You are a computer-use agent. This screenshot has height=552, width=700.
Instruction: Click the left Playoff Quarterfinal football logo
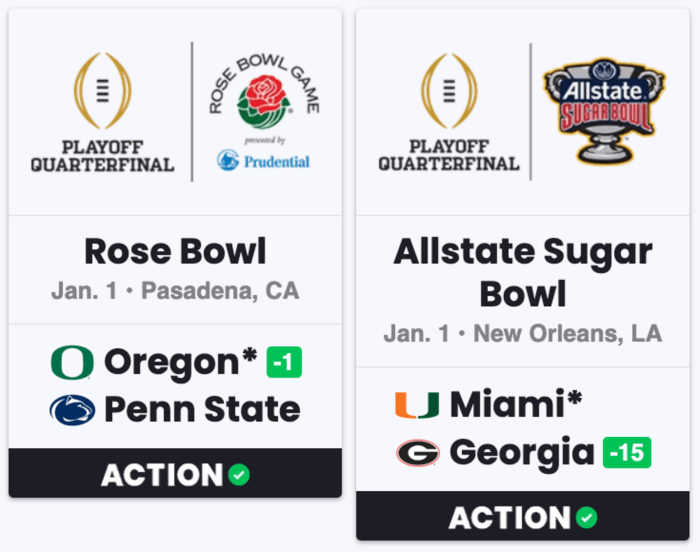(x=102, y=92)
